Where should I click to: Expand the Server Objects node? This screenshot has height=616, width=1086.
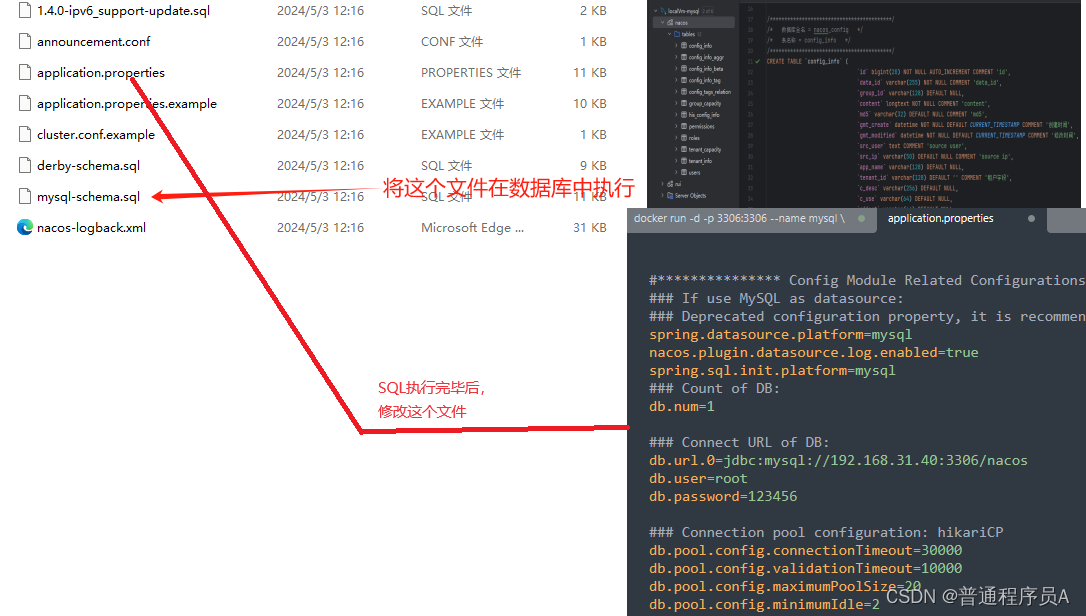(x=662, y=195)
